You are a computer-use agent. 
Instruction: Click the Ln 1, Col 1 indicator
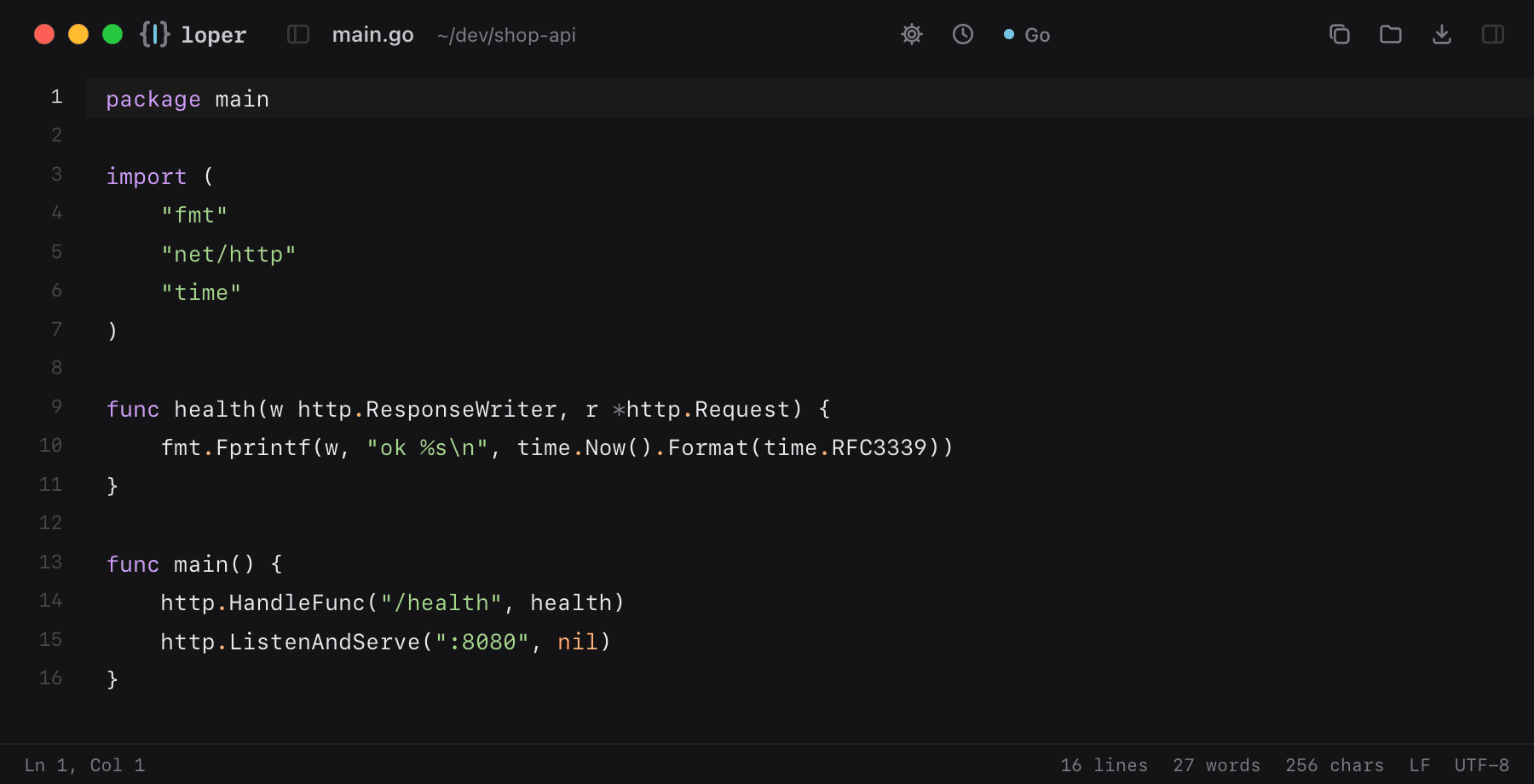tap(84, 765)
